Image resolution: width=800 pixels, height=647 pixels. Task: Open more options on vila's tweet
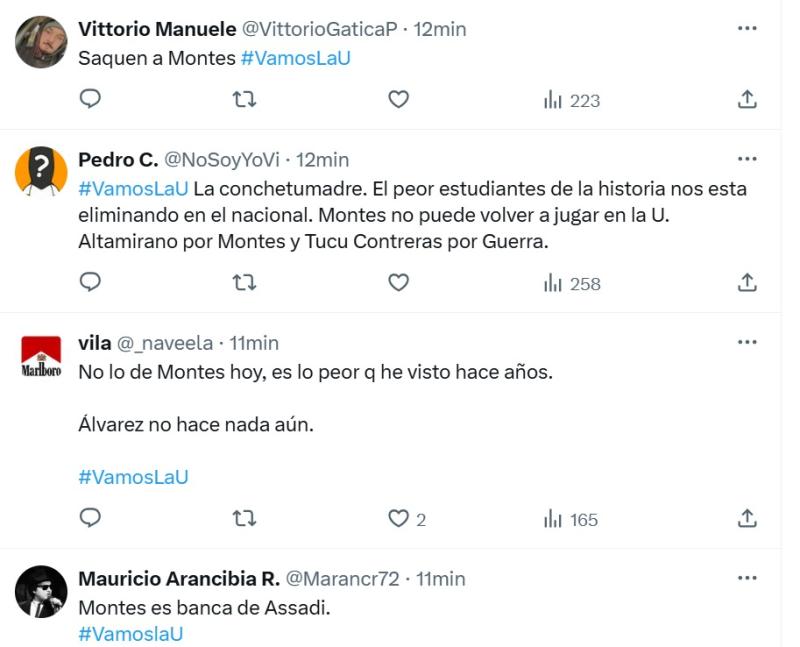pyautogui.click(x=745, y=340)
